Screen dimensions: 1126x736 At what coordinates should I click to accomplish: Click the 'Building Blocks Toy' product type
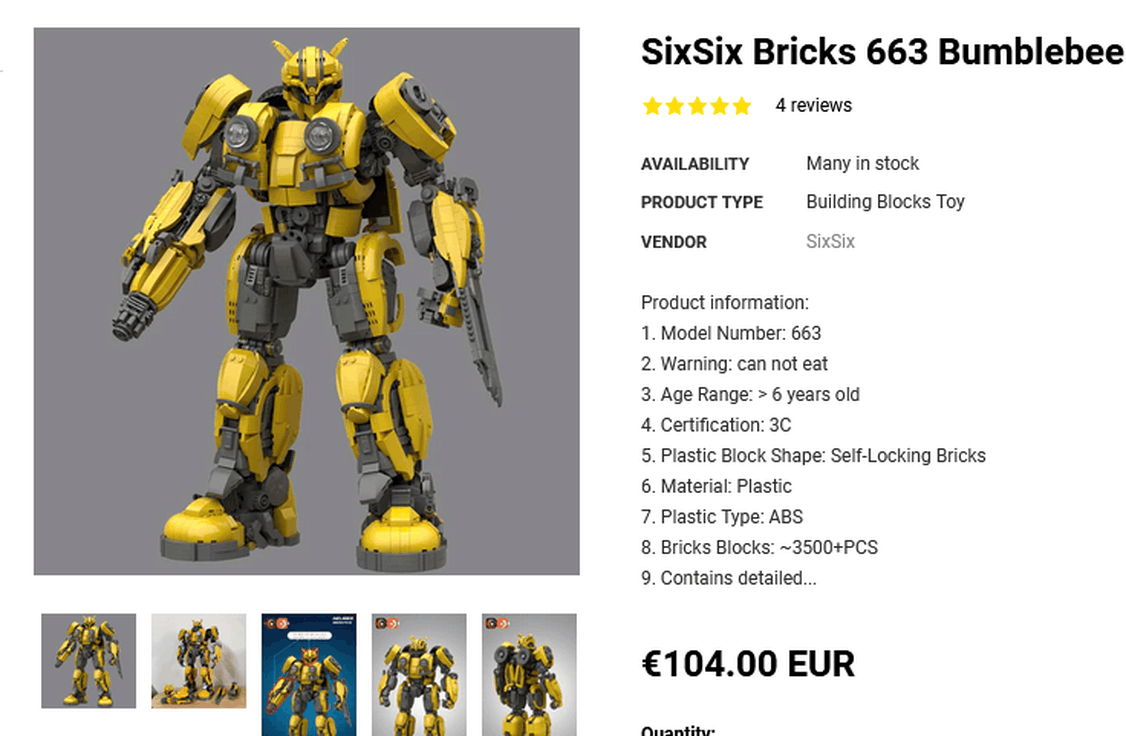pos(885,202)
